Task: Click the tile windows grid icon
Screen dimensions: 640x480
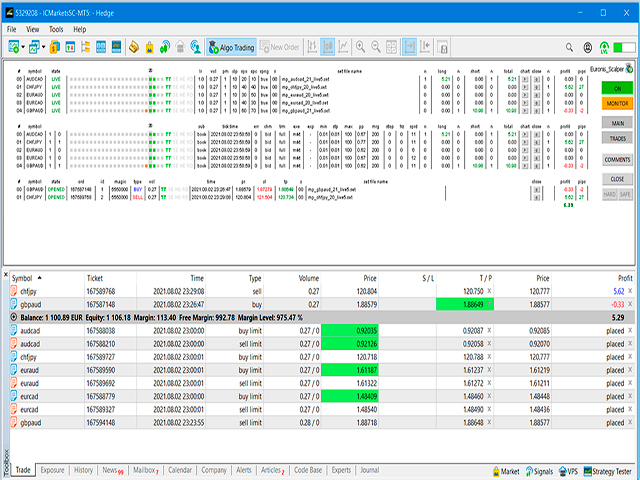Action: (x=391, y=47)
